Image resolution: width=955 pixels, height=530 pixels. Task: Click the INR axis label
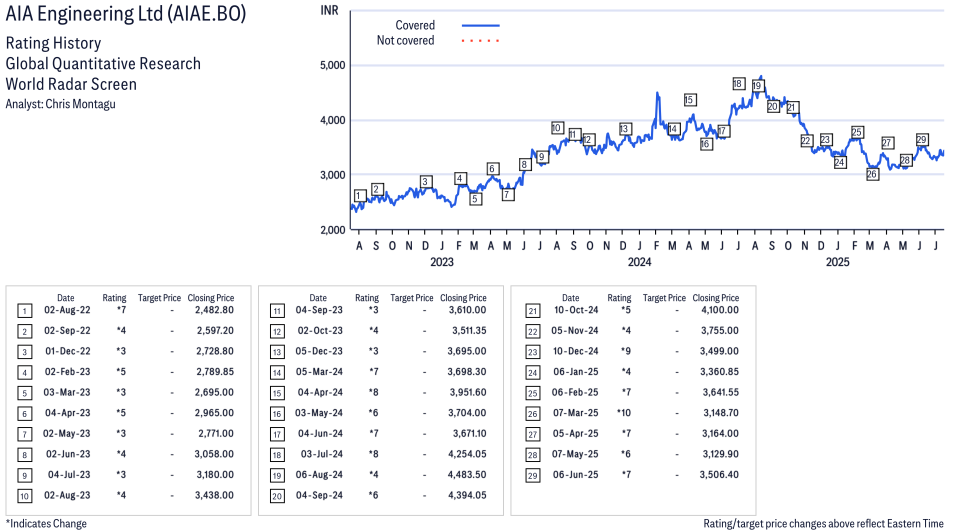point(329,10)
